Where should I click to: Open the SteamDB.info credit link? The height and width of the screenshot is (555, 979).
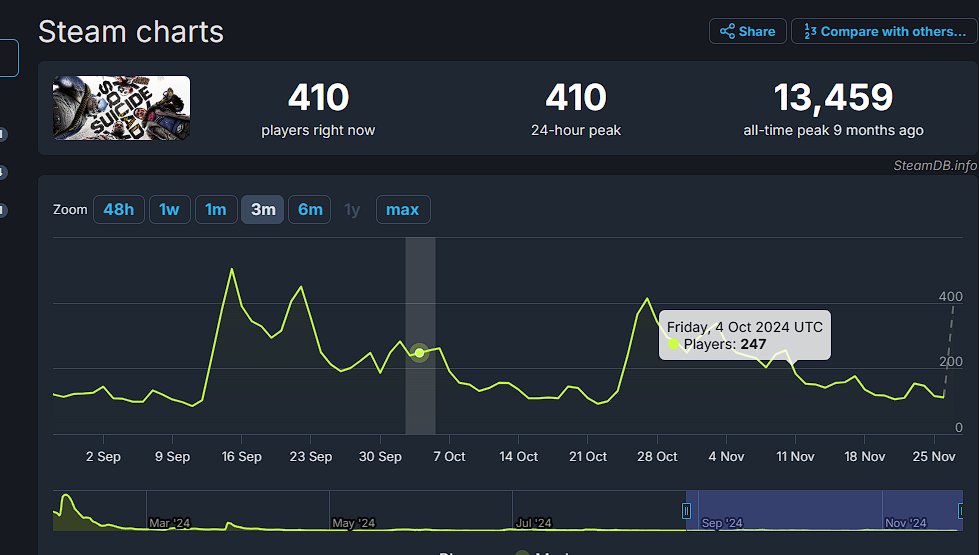coord(935,165)
